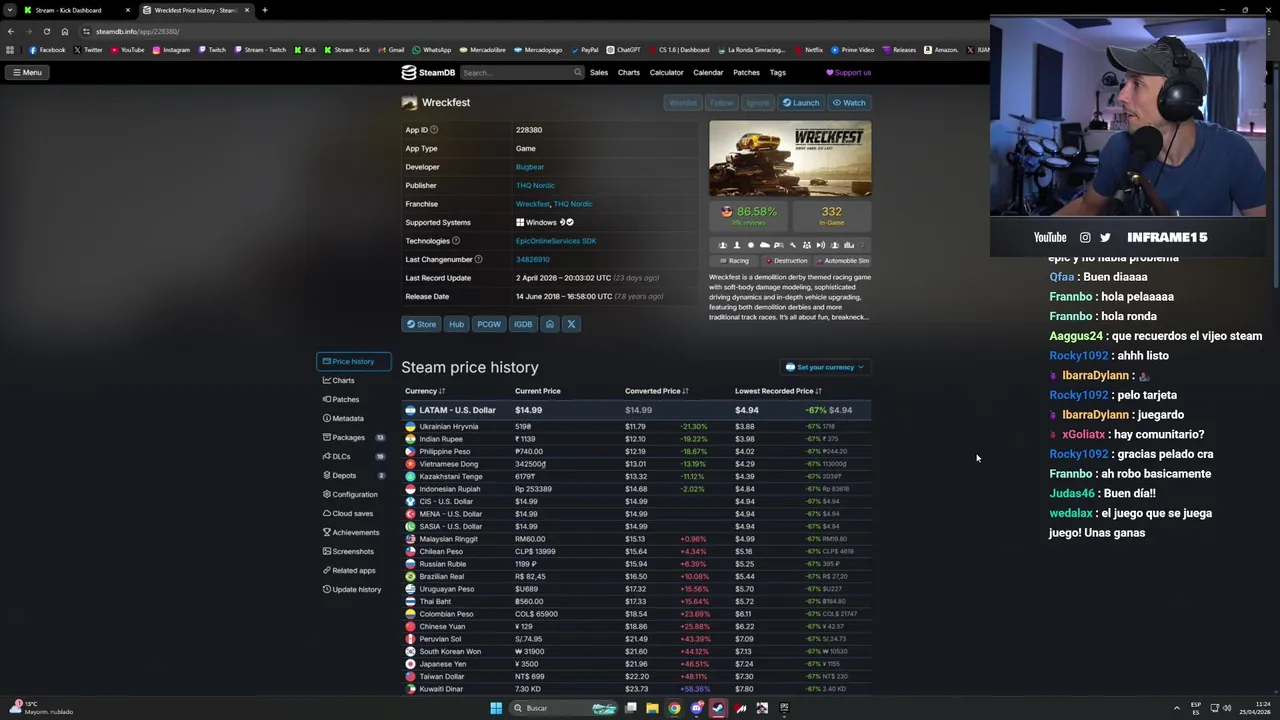Click the search magnifier icon in SteamDB
This screenshot has width=1280, height=720.
coord(577,72)
